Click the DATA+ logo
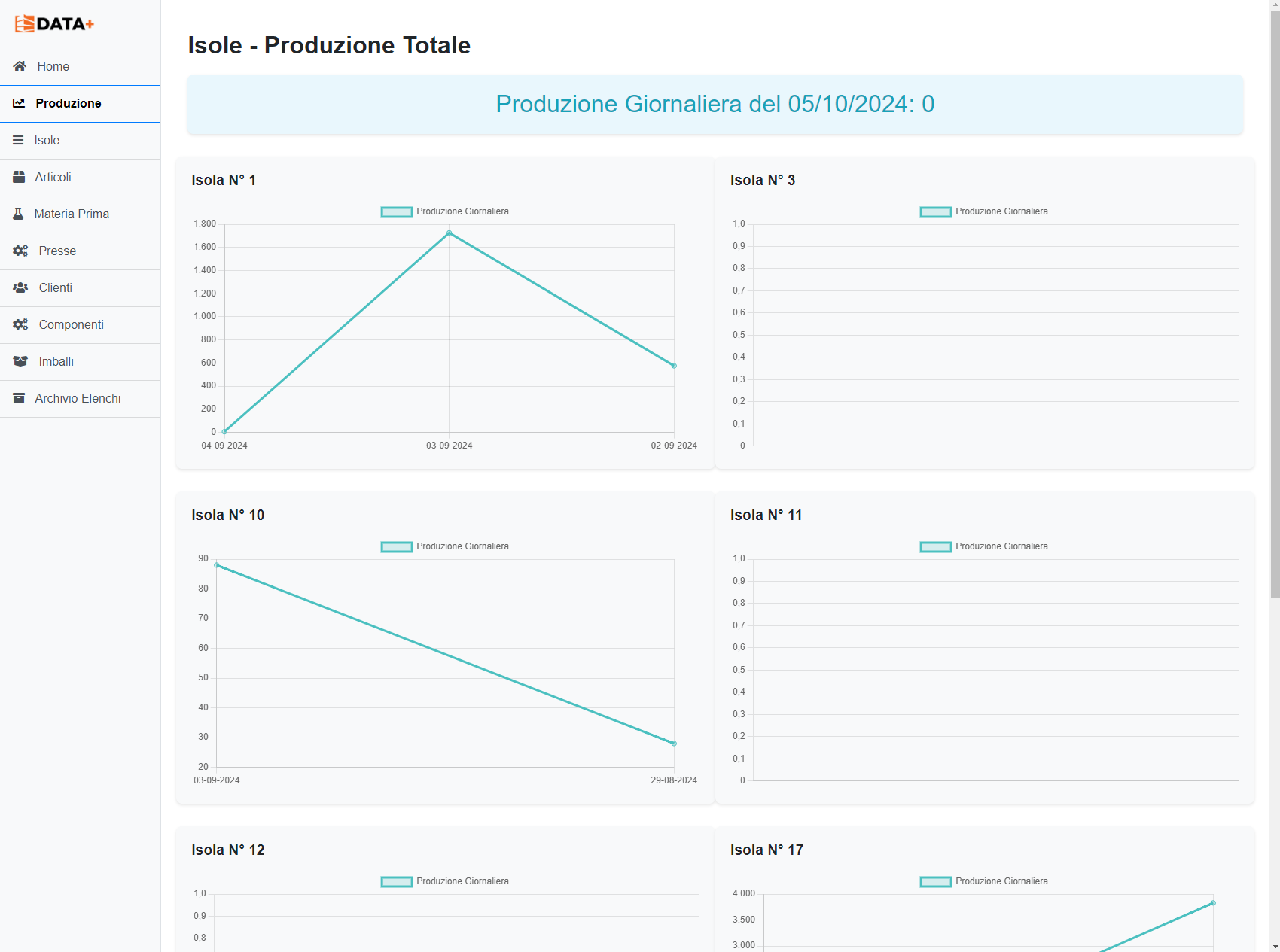 point(54,24)
